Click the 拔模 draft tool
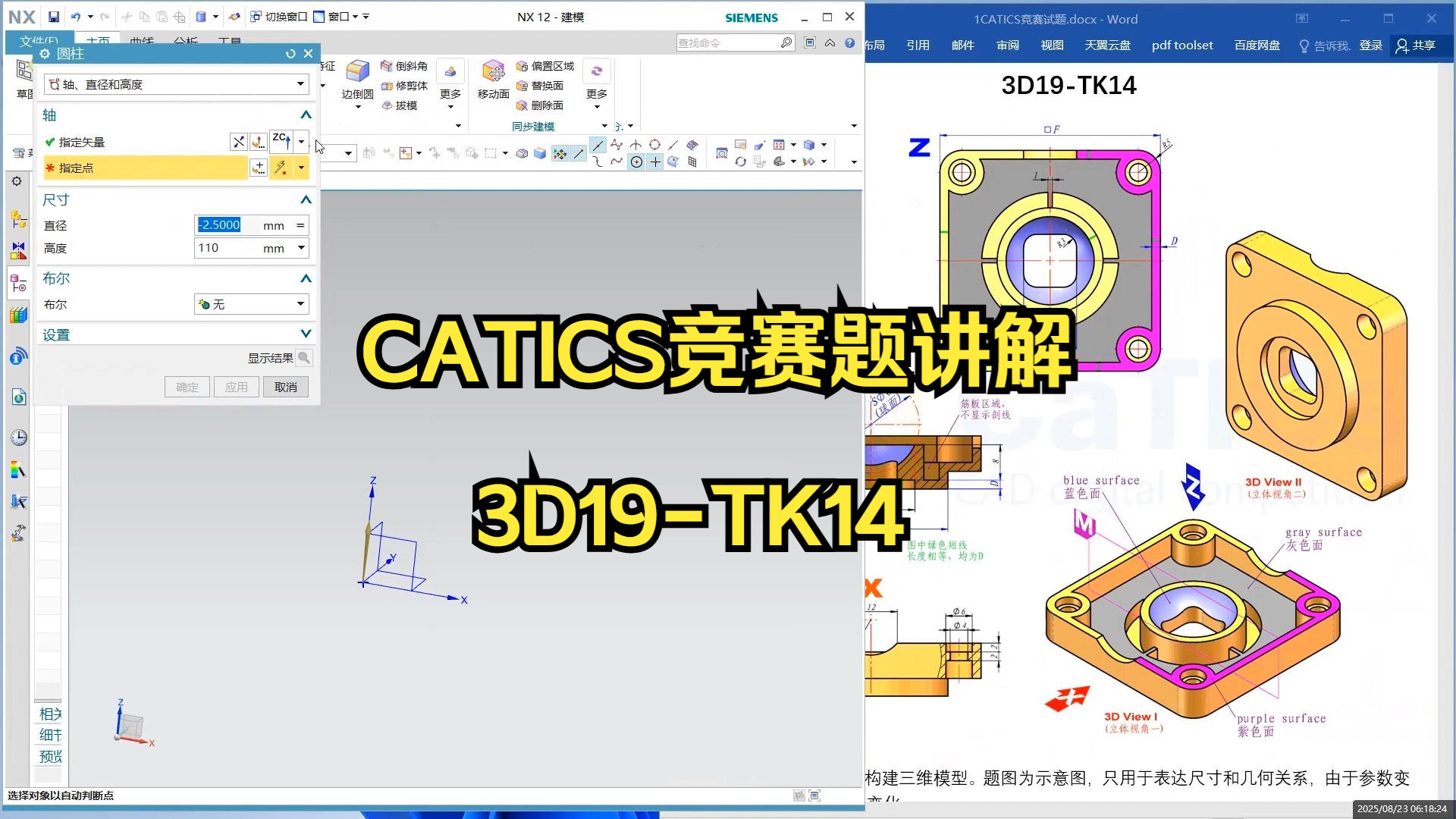Viewport: 1456px width, 819px height. point(400,105)
